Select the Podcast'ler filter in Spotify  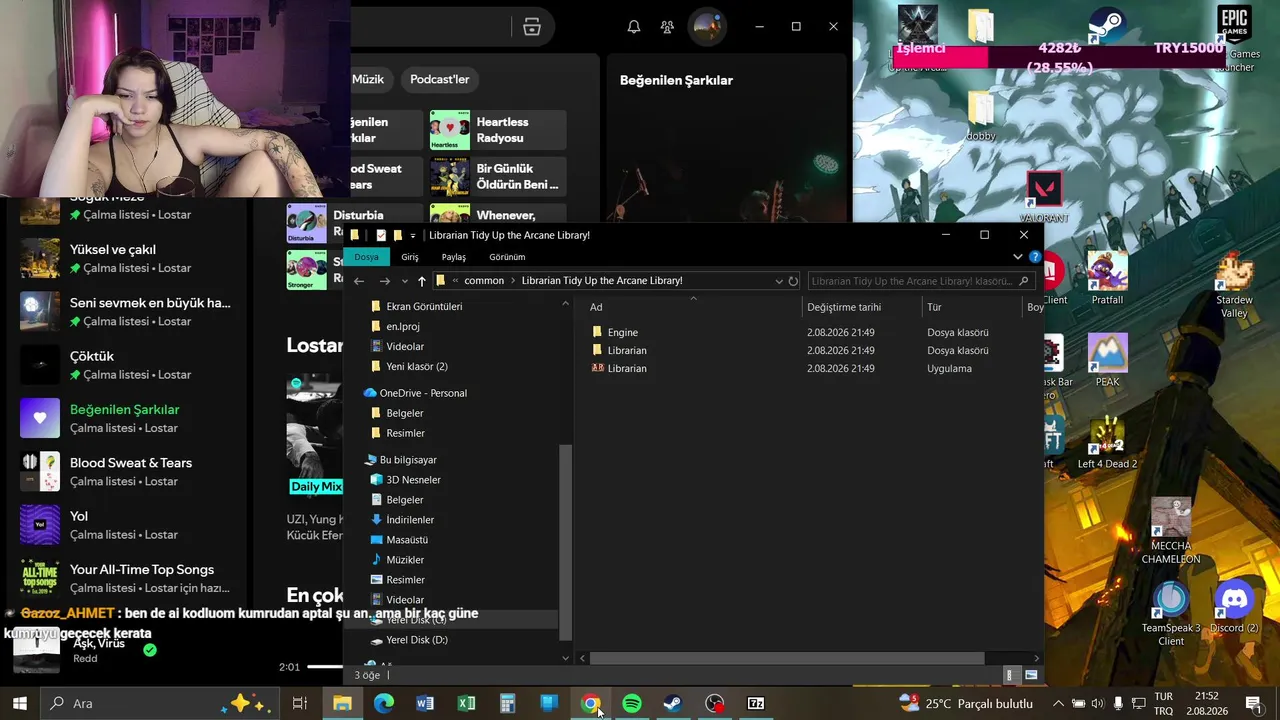[440, 79]
